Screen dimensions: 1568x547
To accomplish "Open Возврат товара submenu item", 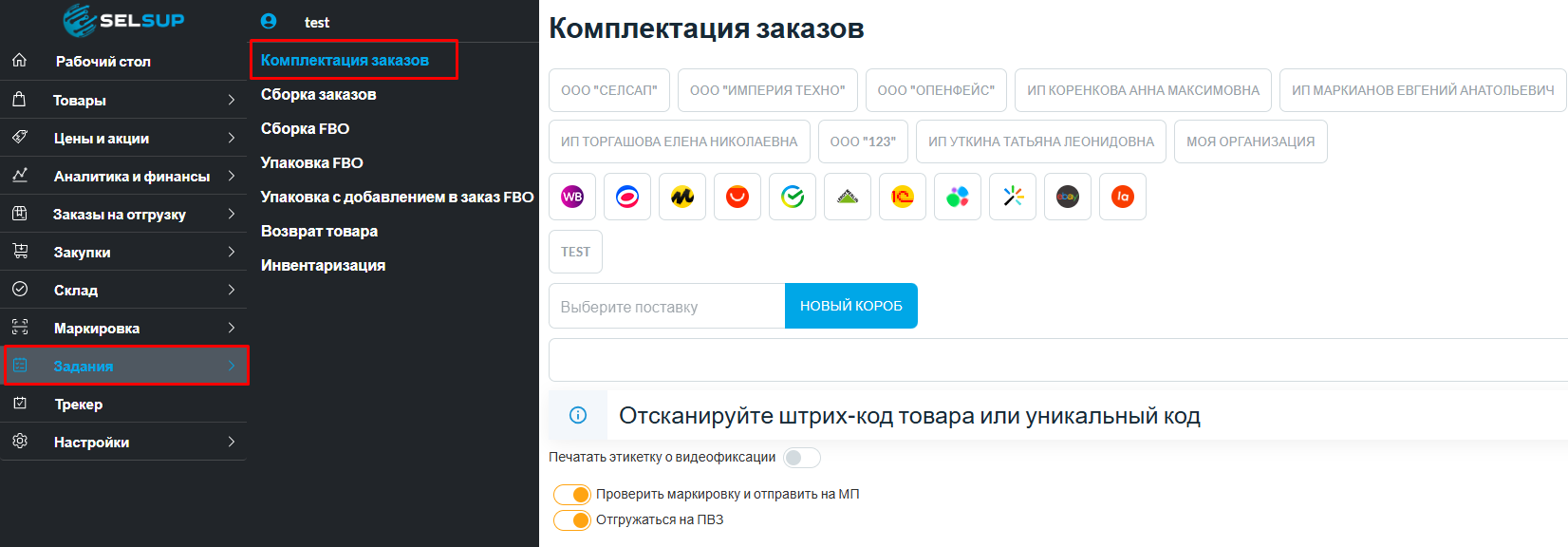I will 320,231.
